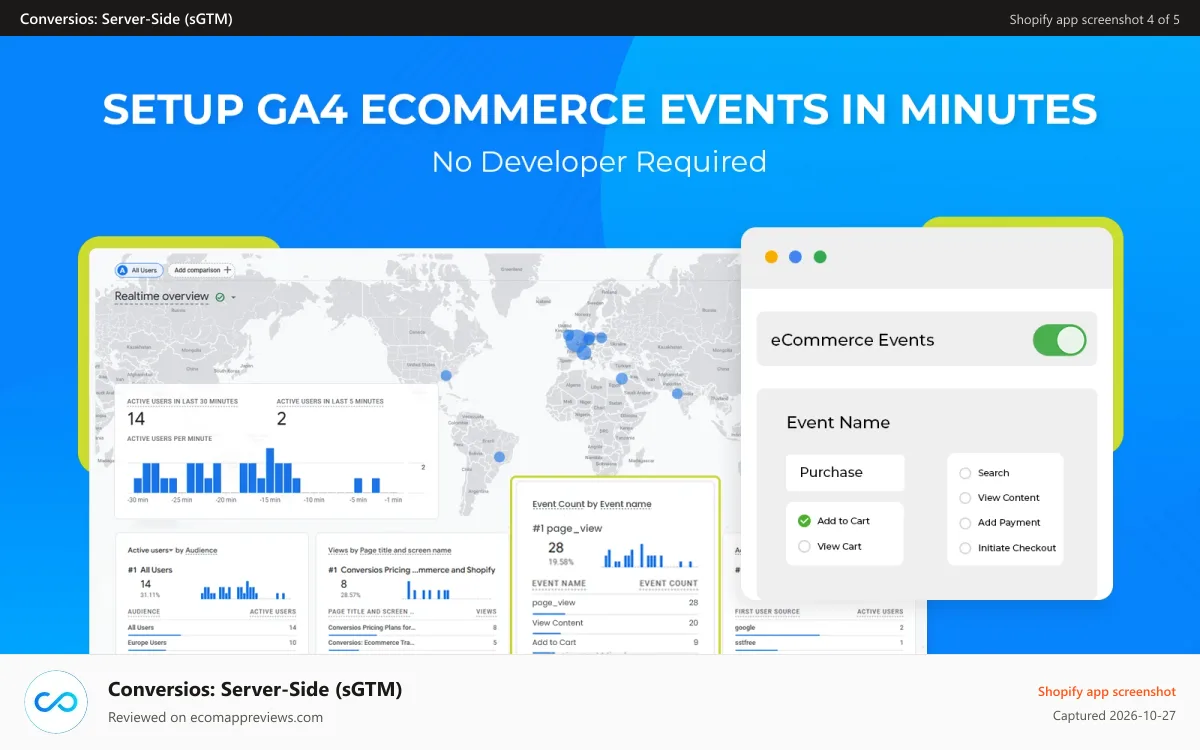Image resolution: width=1200 pixels, height=750 pixels.
Task: Click the blue dot in the events window header
Action: click(x=795, y=257)
